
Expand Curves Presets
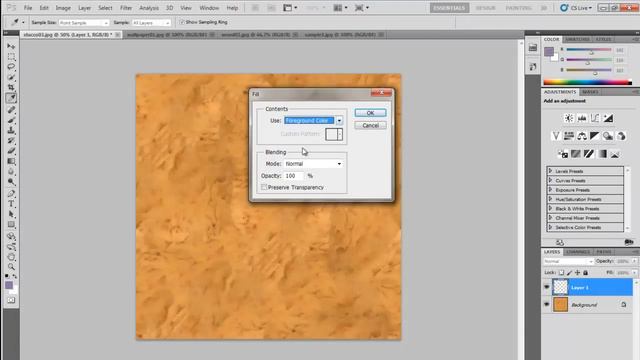click(550, 180)
